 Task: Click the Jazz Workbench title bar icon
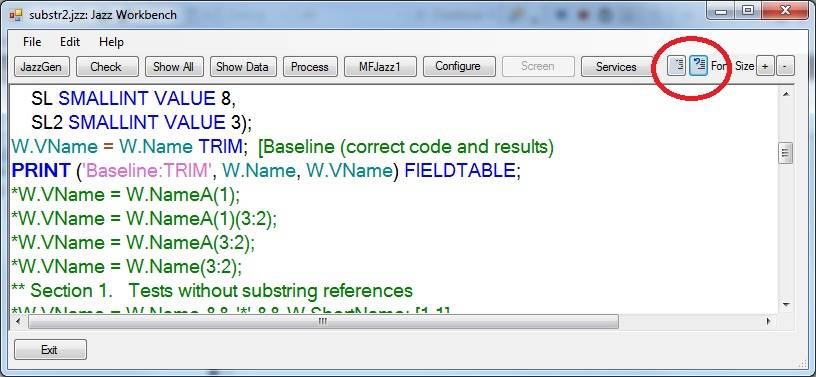coord(16,15)
